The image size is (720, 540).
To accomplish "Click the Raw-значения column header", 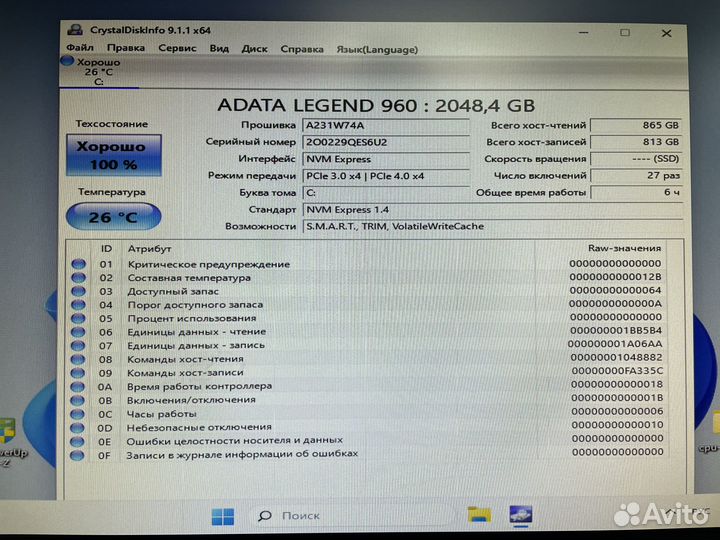I will 624,248.
